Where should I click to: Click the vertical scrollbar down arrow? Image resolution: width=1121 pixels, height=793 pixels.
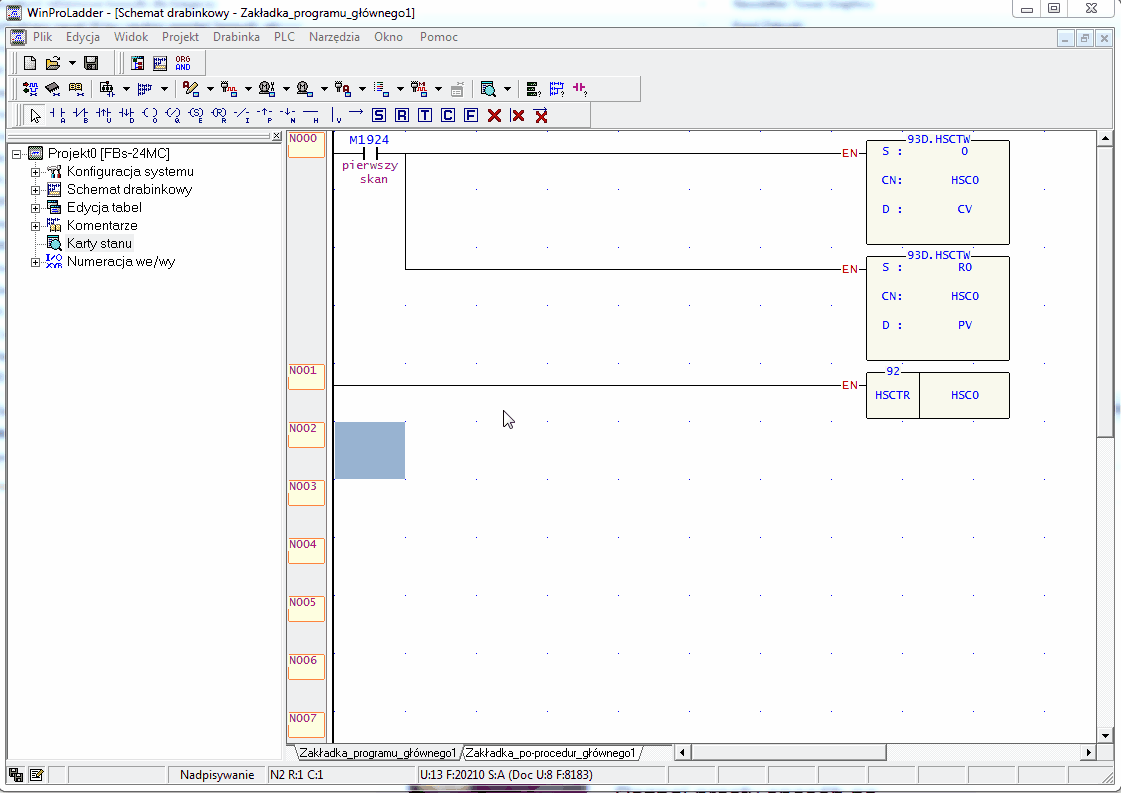[x=1105, y=735]
